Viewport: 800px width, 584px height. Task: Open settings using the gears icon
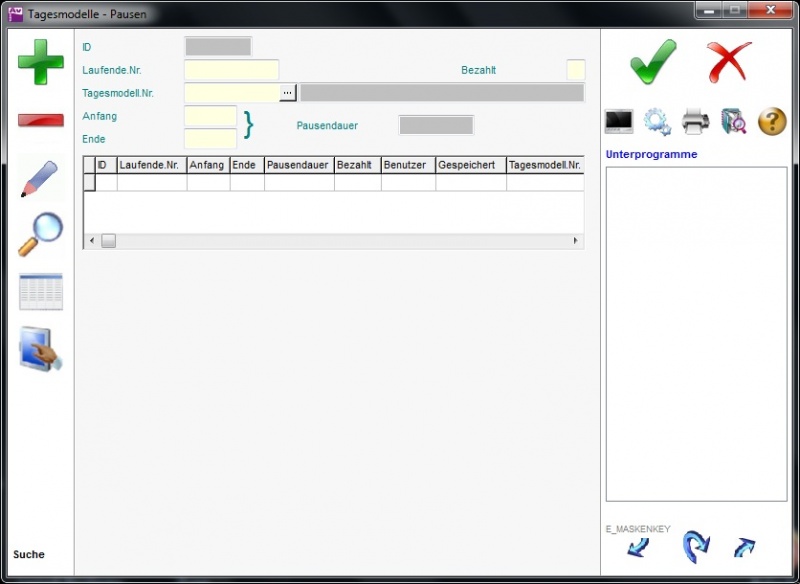(657, 122)
